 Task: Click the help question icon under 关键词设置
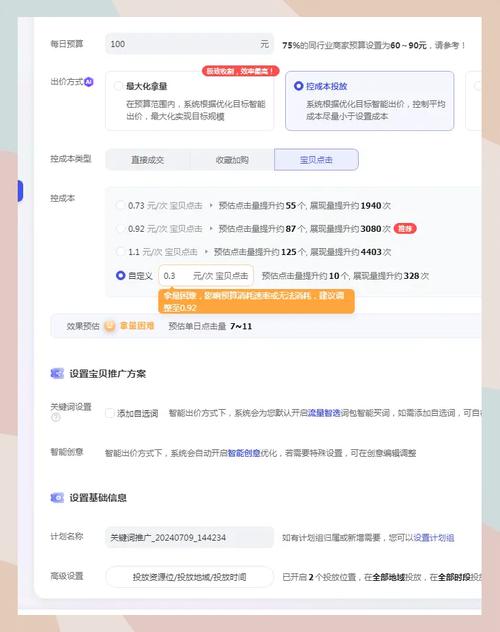56,417
